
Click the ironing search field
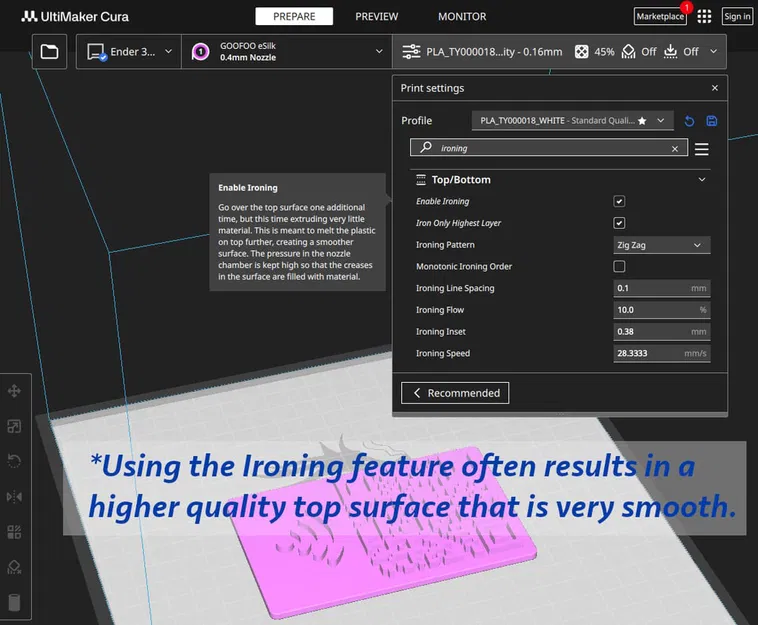[x=549, y=148]
